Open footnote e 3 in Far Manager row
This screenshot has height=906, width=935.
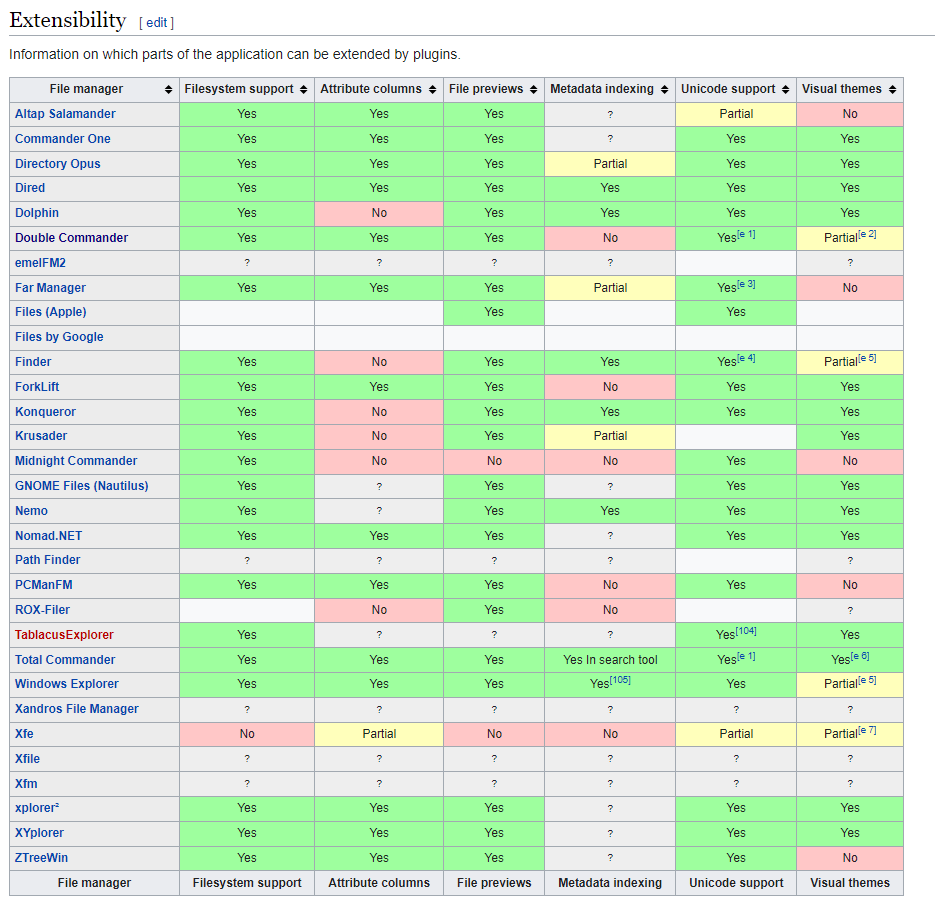[x=746, y=284]
